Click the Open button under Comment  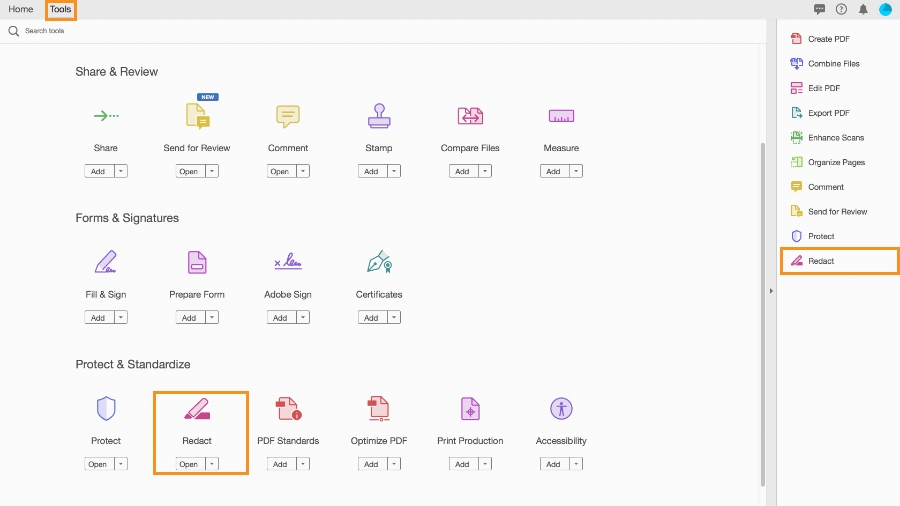coord(280,171)
